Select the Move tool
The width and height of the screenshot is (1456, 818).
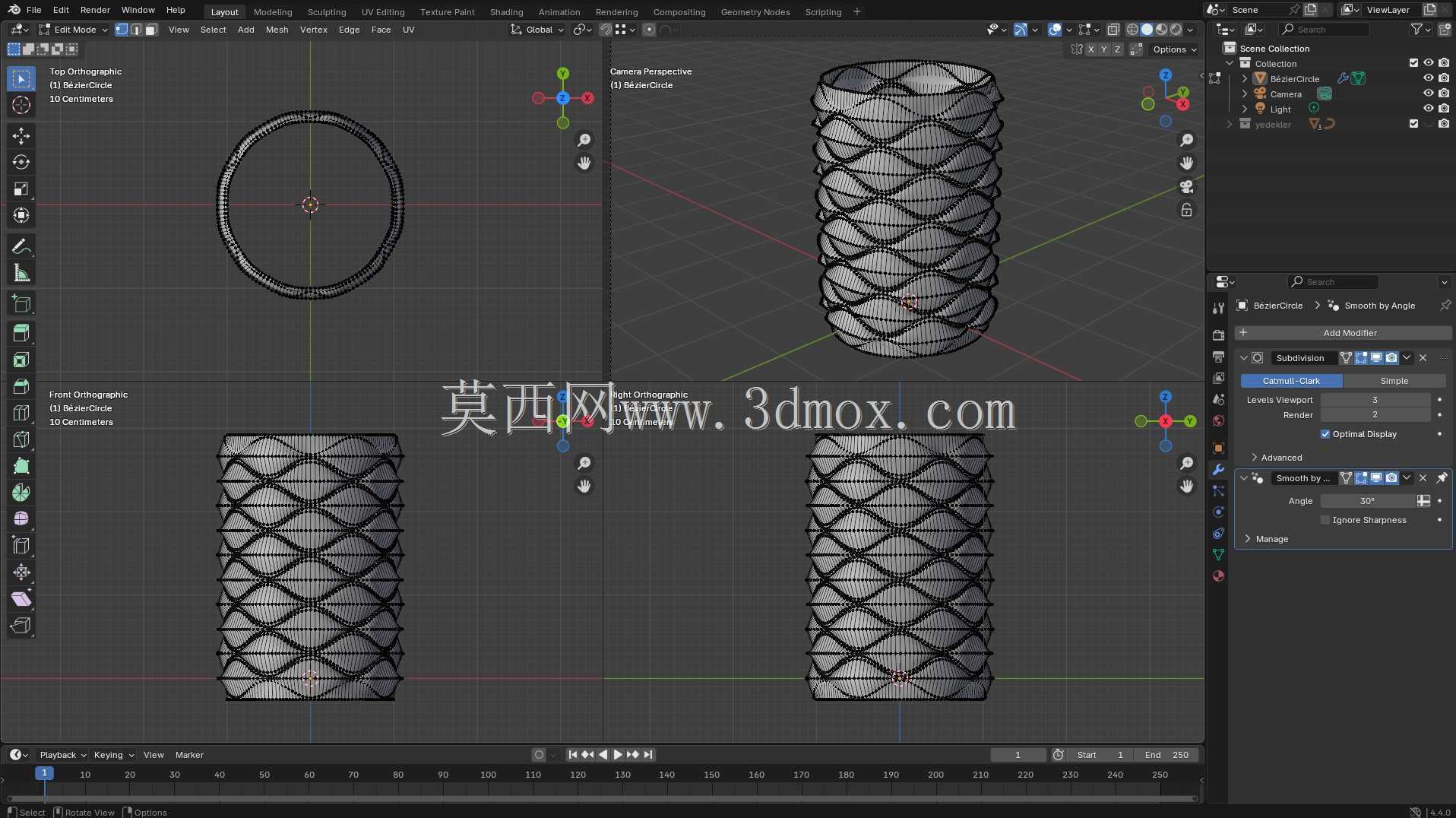(x=21, y=136)
